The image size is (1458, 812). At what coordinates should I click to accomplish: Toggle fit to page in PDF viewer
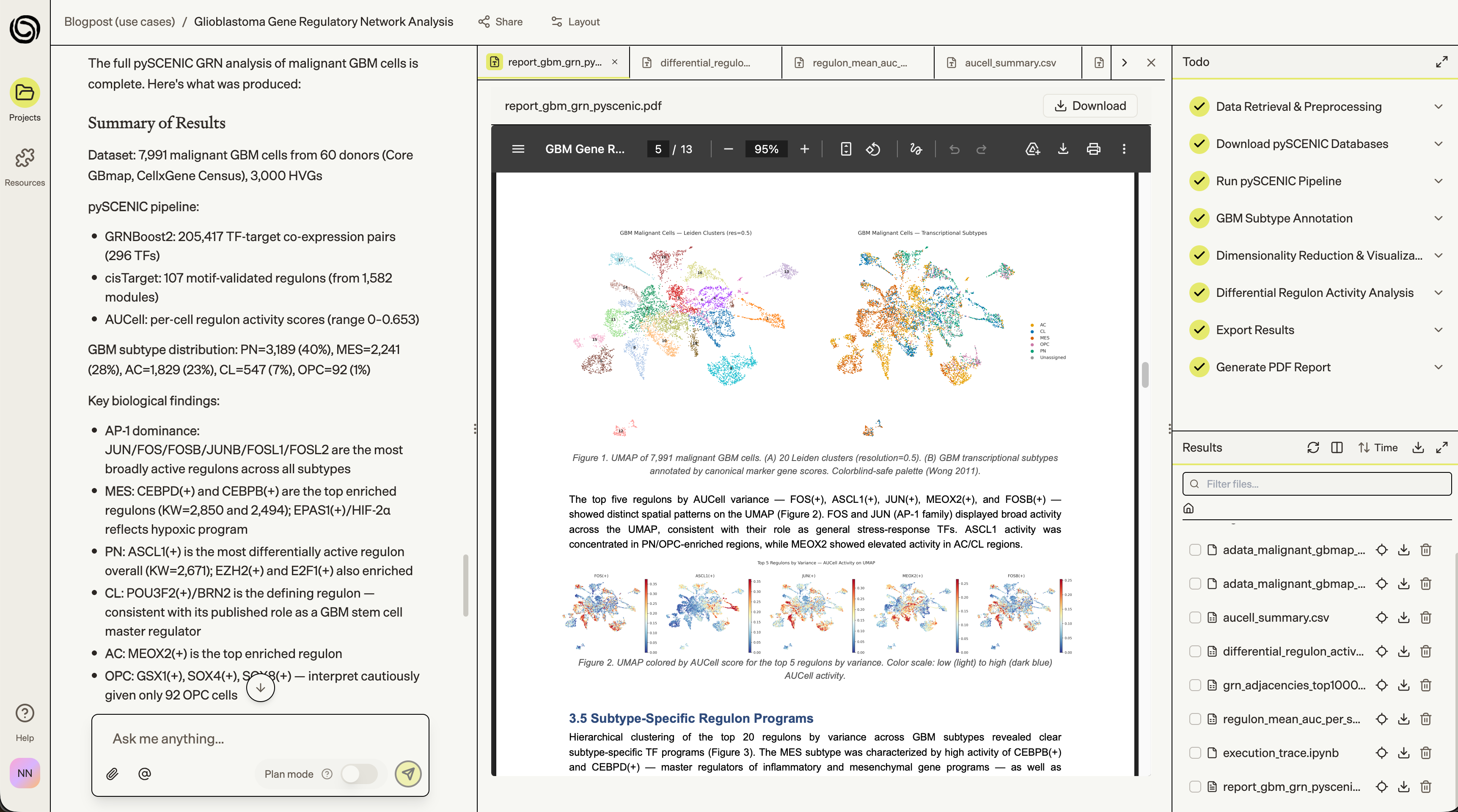coord(846,149)
